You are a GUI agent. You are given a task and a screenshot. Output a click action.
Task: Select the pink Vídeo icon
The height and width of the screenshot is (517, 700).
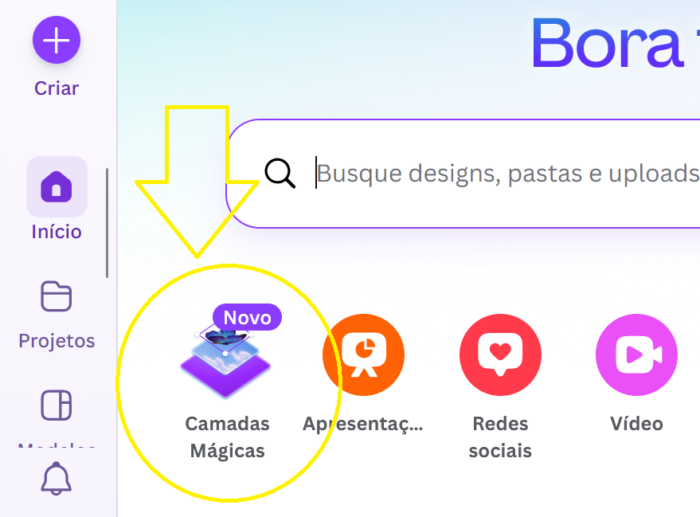pyautogui.click(x=637, y=355)
